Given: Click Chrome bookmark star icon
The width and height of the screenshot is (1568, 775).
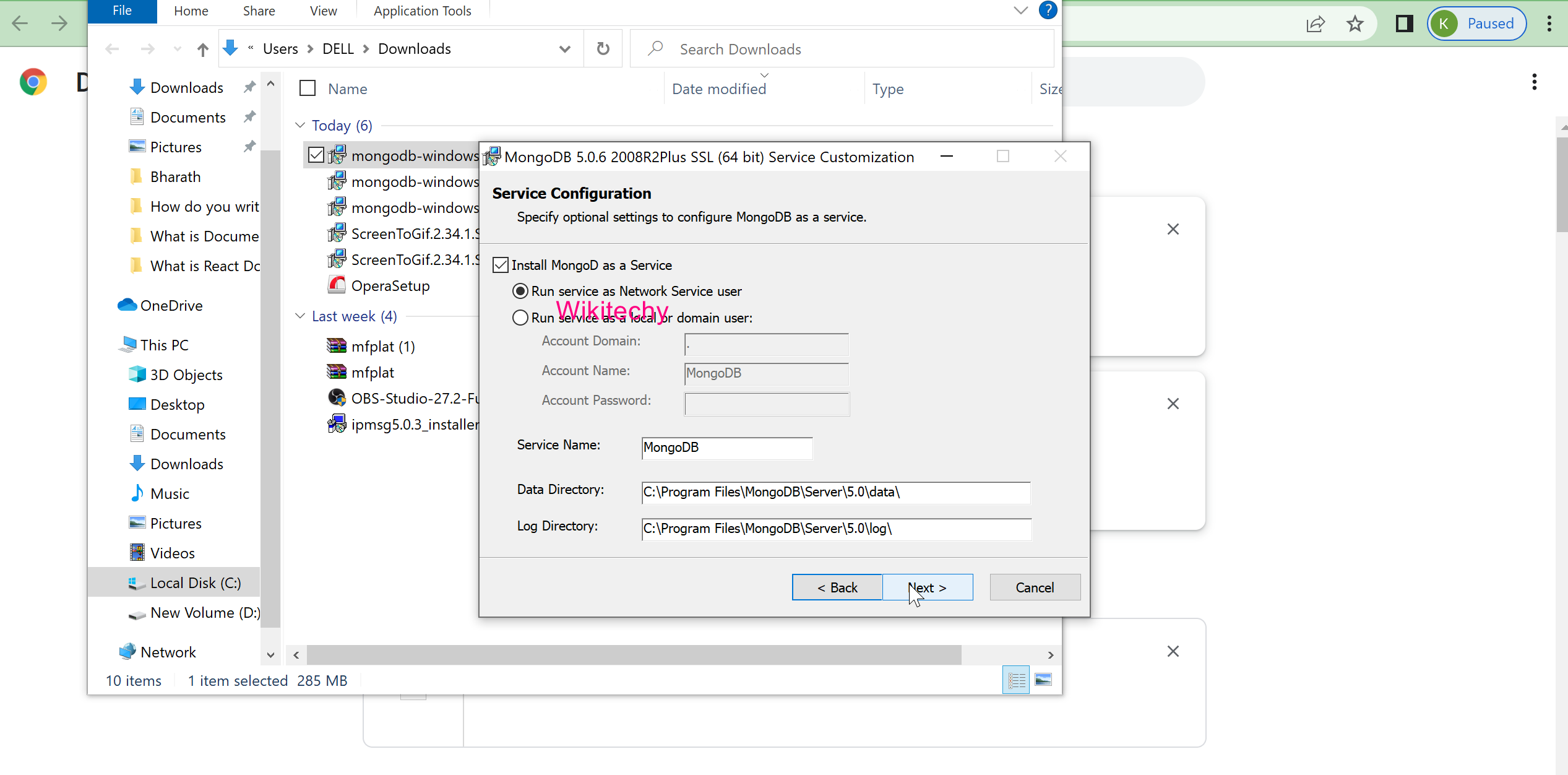Looking at the screenshot, I should (1355, 24).
